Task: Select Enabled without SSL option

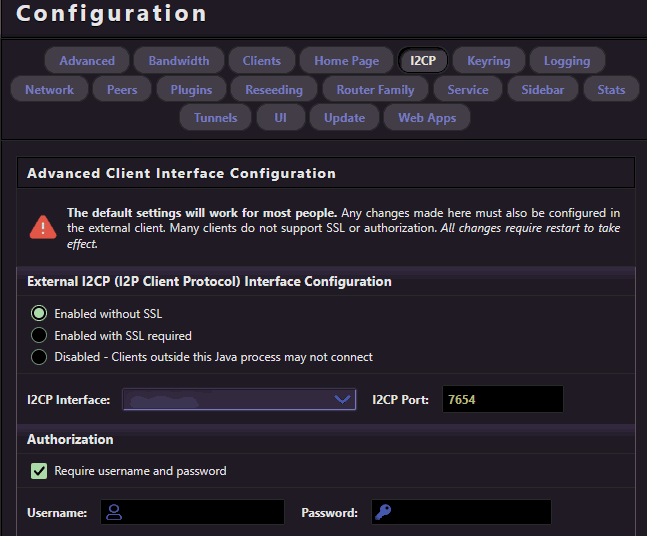Action: pos(39,314)
